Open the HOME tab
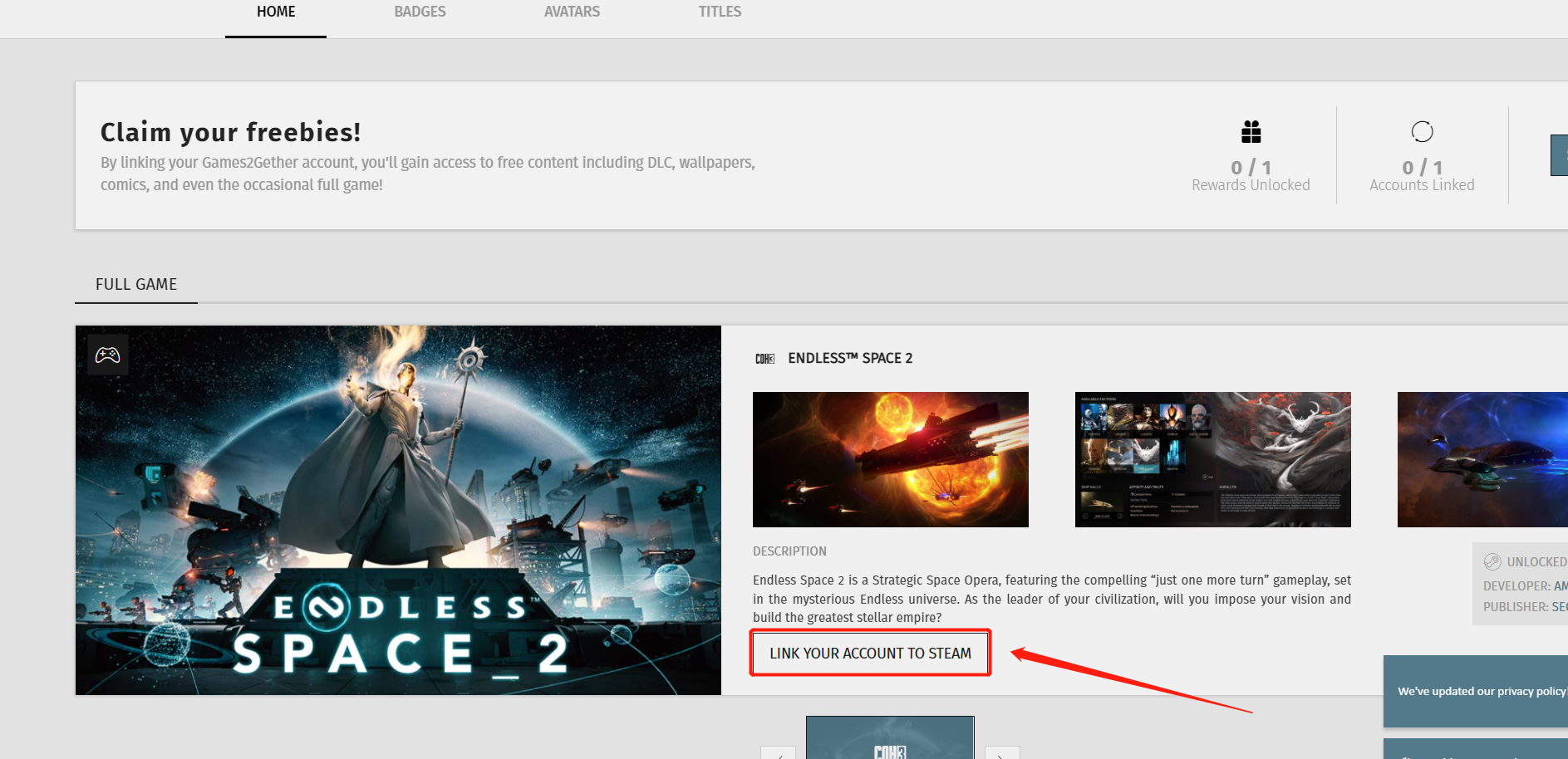1568x759 pixels. pos(276,12)
